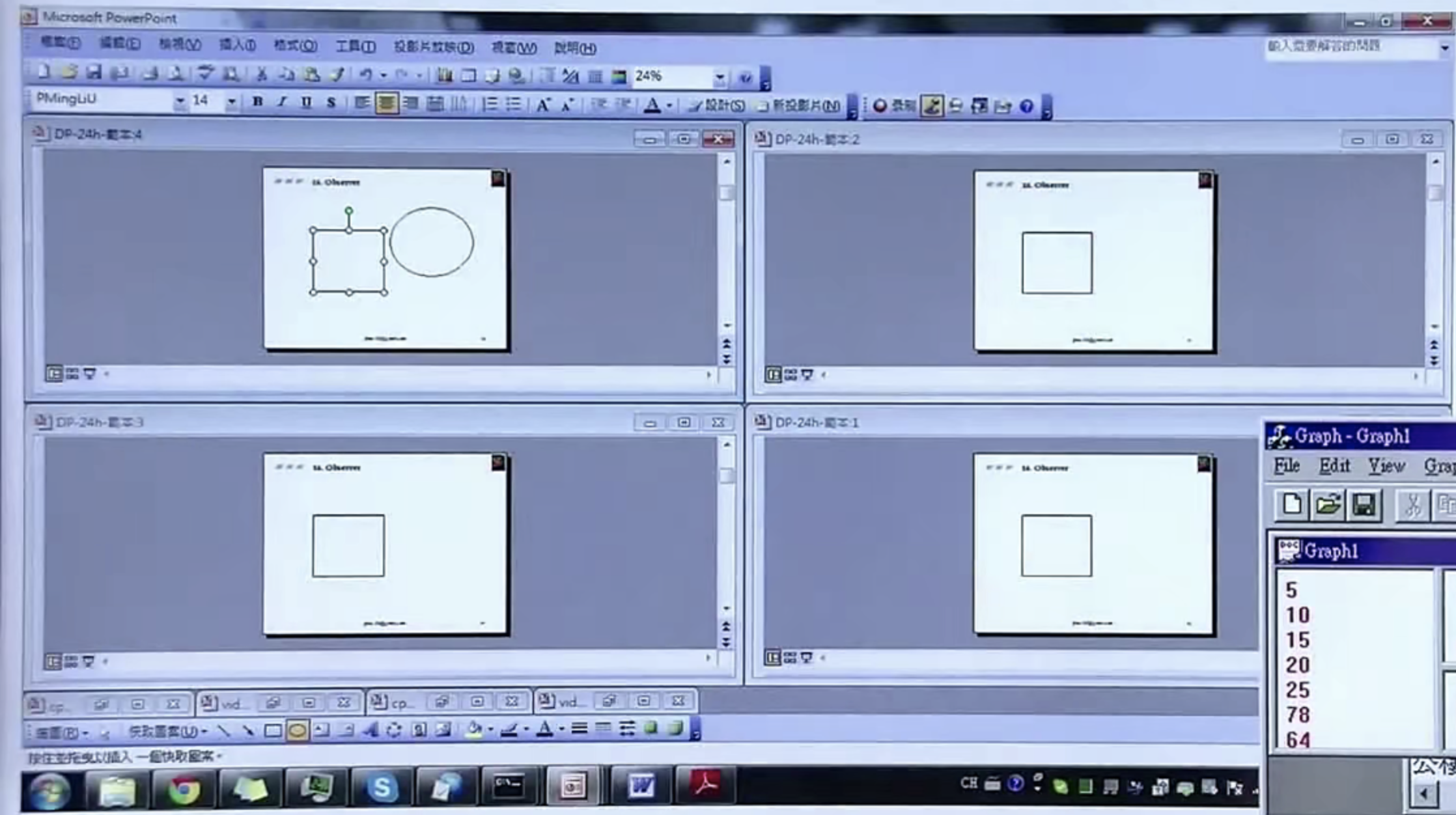The width and height of the screenshot is (1456, 815).
Task: Open the PMingLiU font name dropdown
Action: point(180,102)
